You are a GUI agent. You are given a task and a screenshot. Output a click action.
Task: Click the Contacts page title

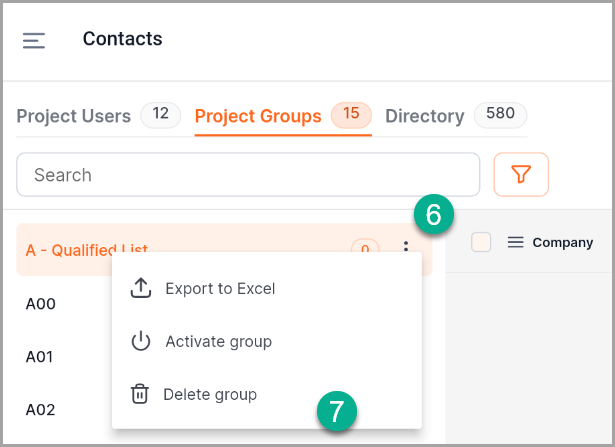122,39
